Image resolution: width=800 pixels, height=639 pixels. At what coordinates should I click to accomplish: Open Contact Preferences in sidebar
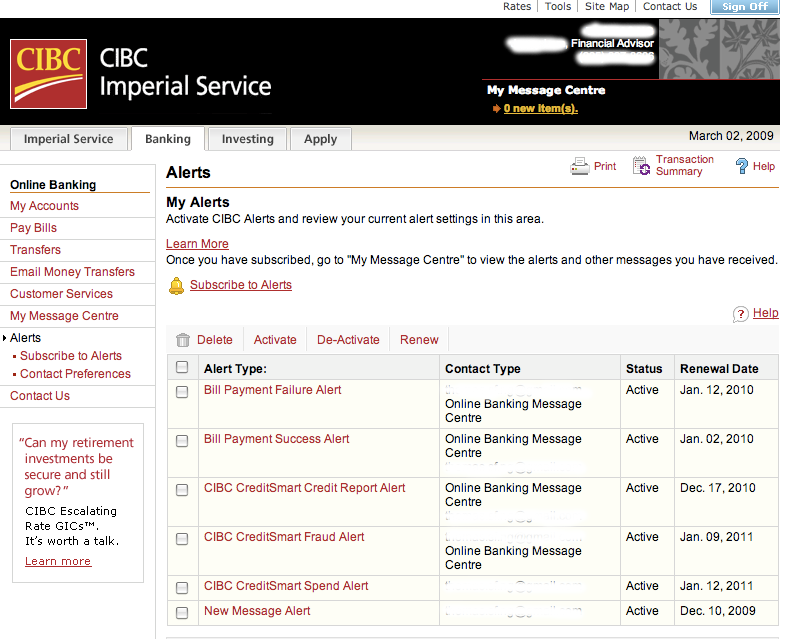click(x=76, y=374)
